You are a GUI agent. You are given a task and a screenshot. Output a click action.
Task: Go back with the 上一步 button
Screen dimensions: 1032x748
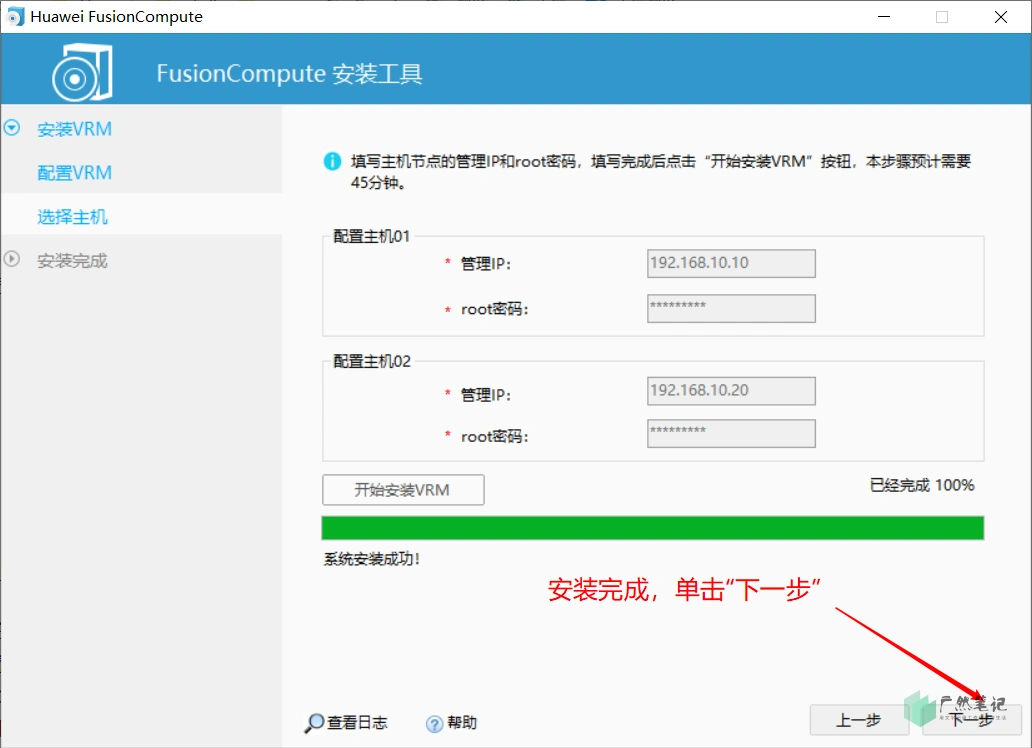859,720
